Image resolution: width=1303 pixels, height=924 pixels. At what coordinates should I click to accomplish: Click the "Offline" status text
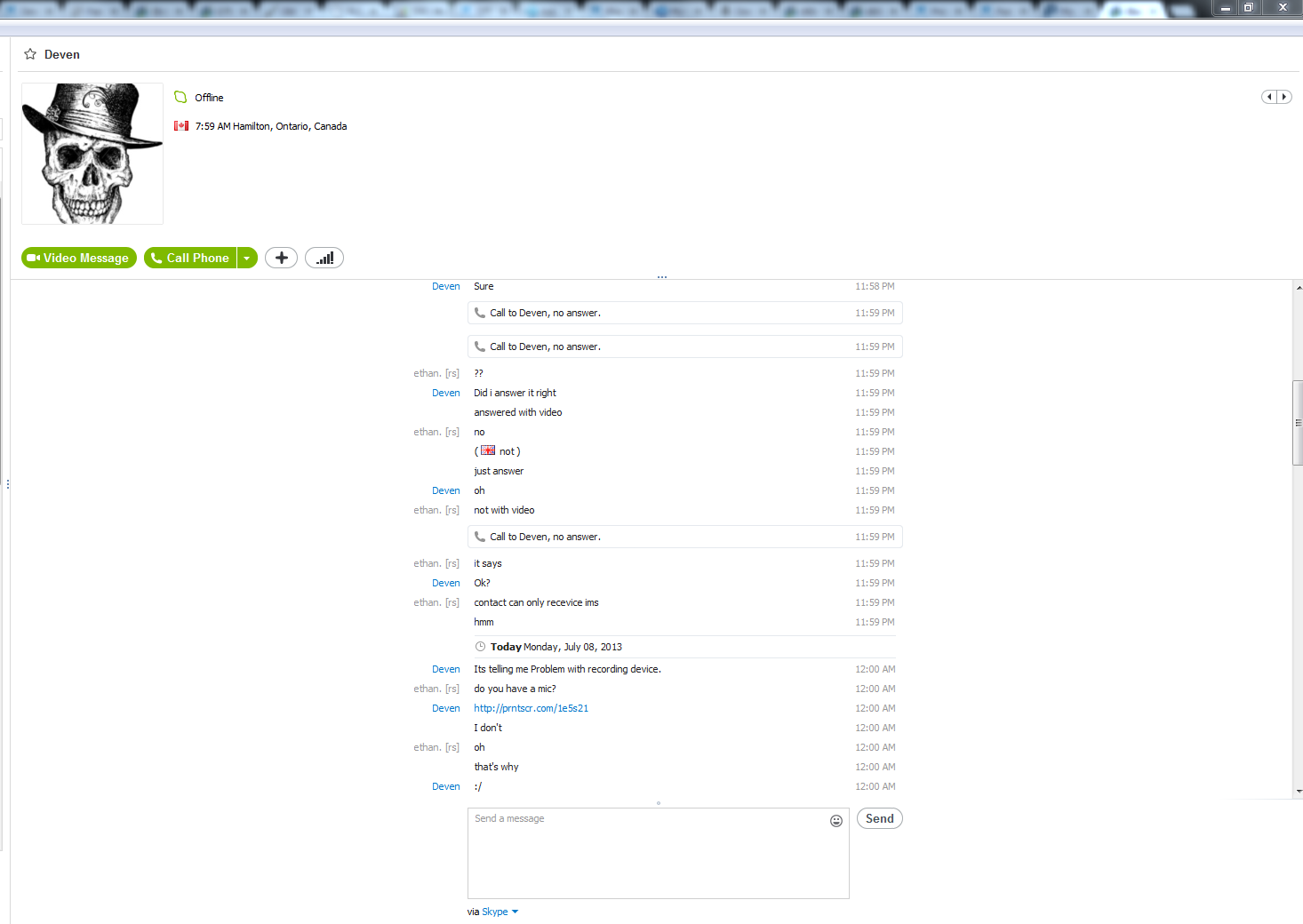pos(210,98)
